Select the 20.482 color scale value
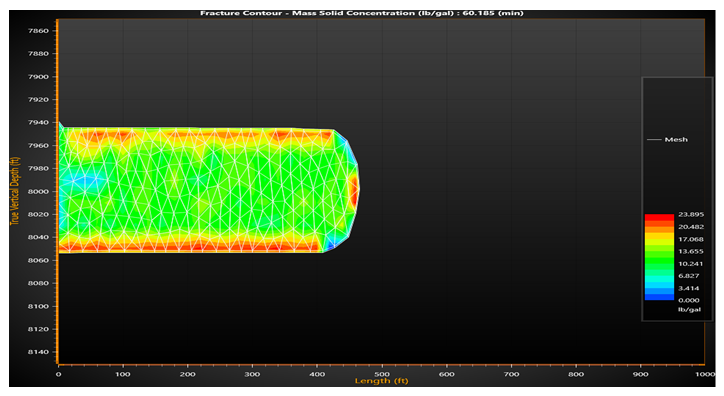 pyautogui.click(x=691, y=227)
